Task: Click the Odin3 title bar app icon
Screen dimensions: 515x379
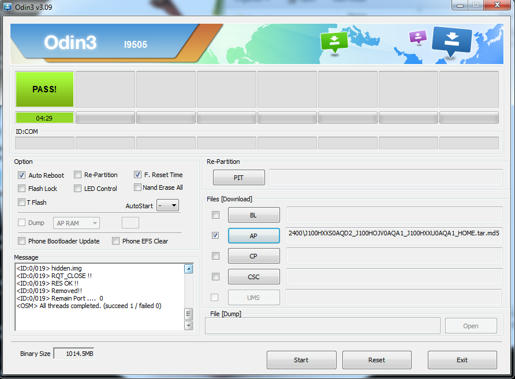Action: coord(7,6)
